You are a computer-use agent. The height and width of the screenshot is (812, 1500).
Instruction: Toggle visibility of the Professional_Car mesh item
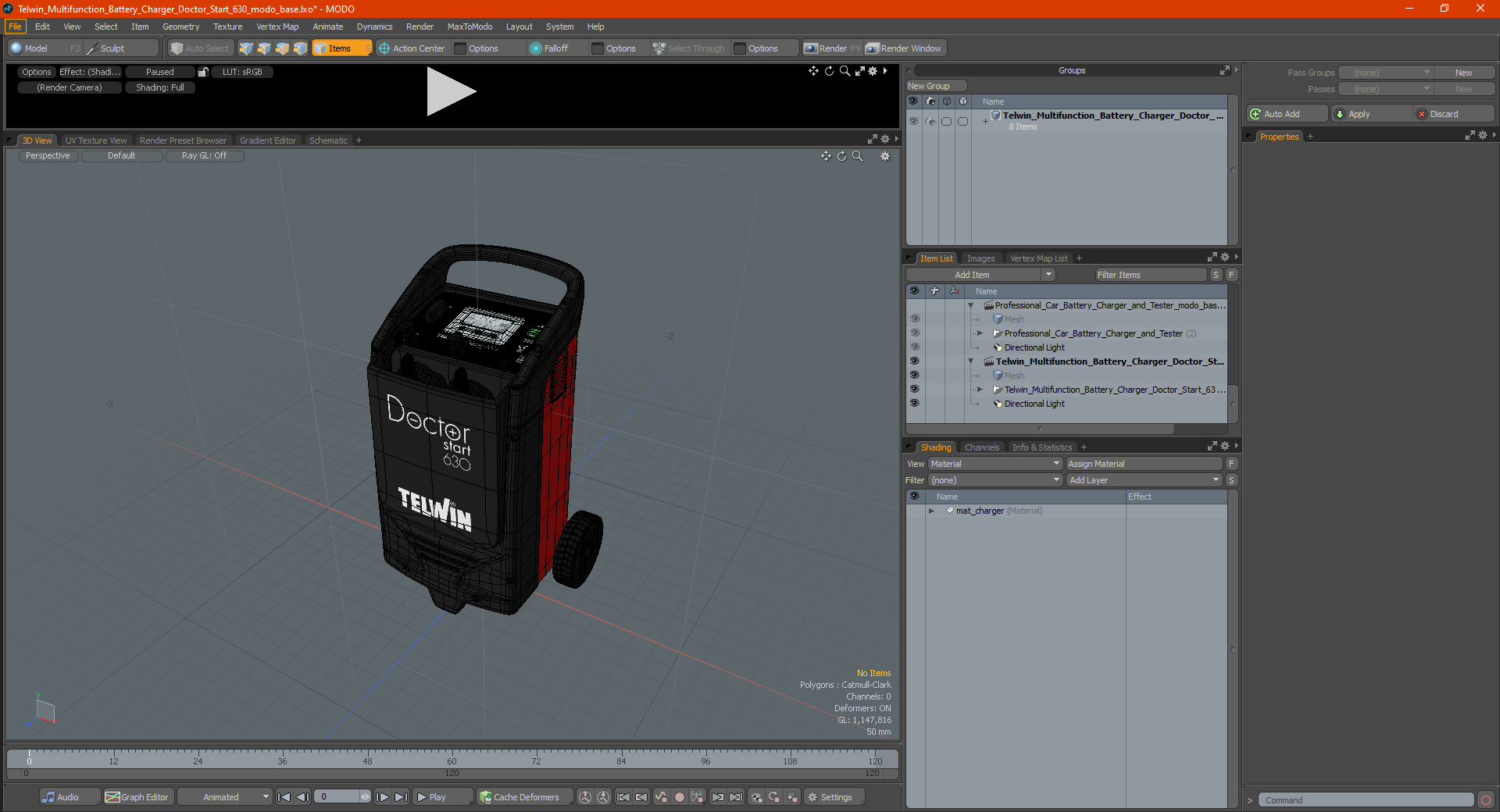click(x=914, y=319)
